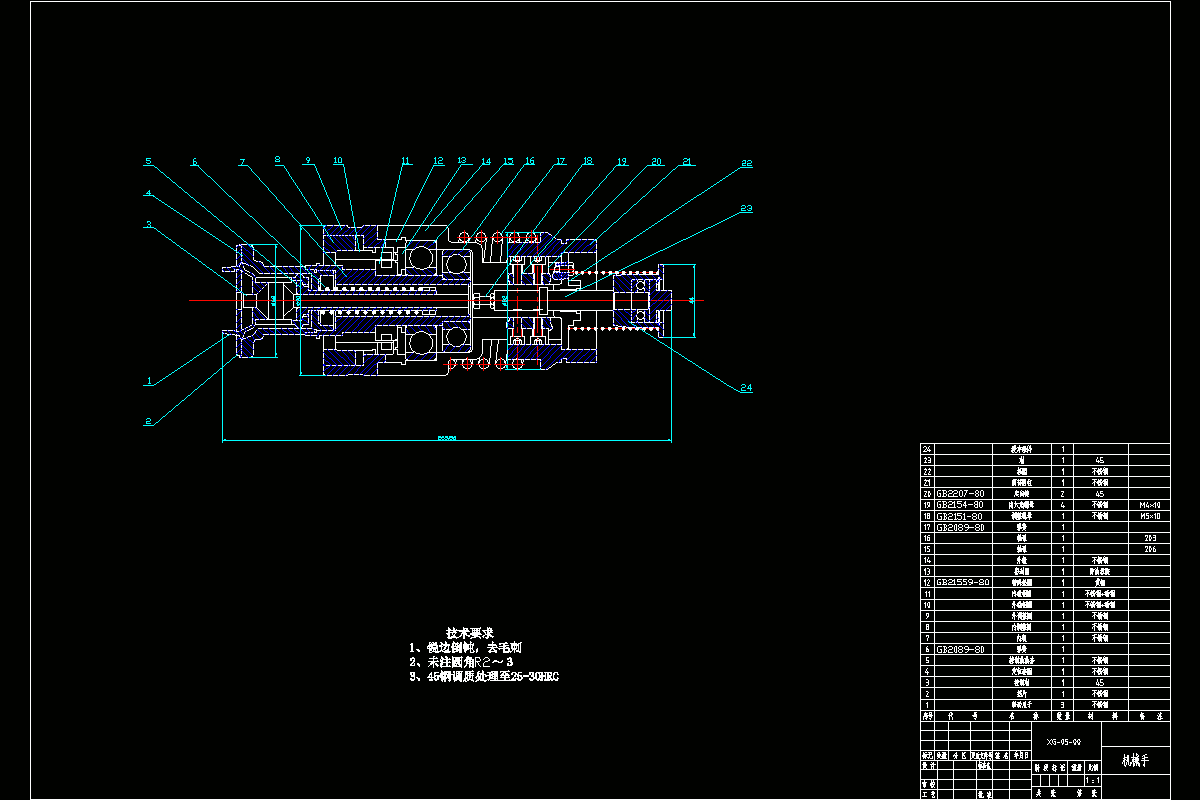This screenshot has width=1200, height=800.
Task: Click the 机械手 title block name
Action: pyautogui.click(x=1136, y=761)
